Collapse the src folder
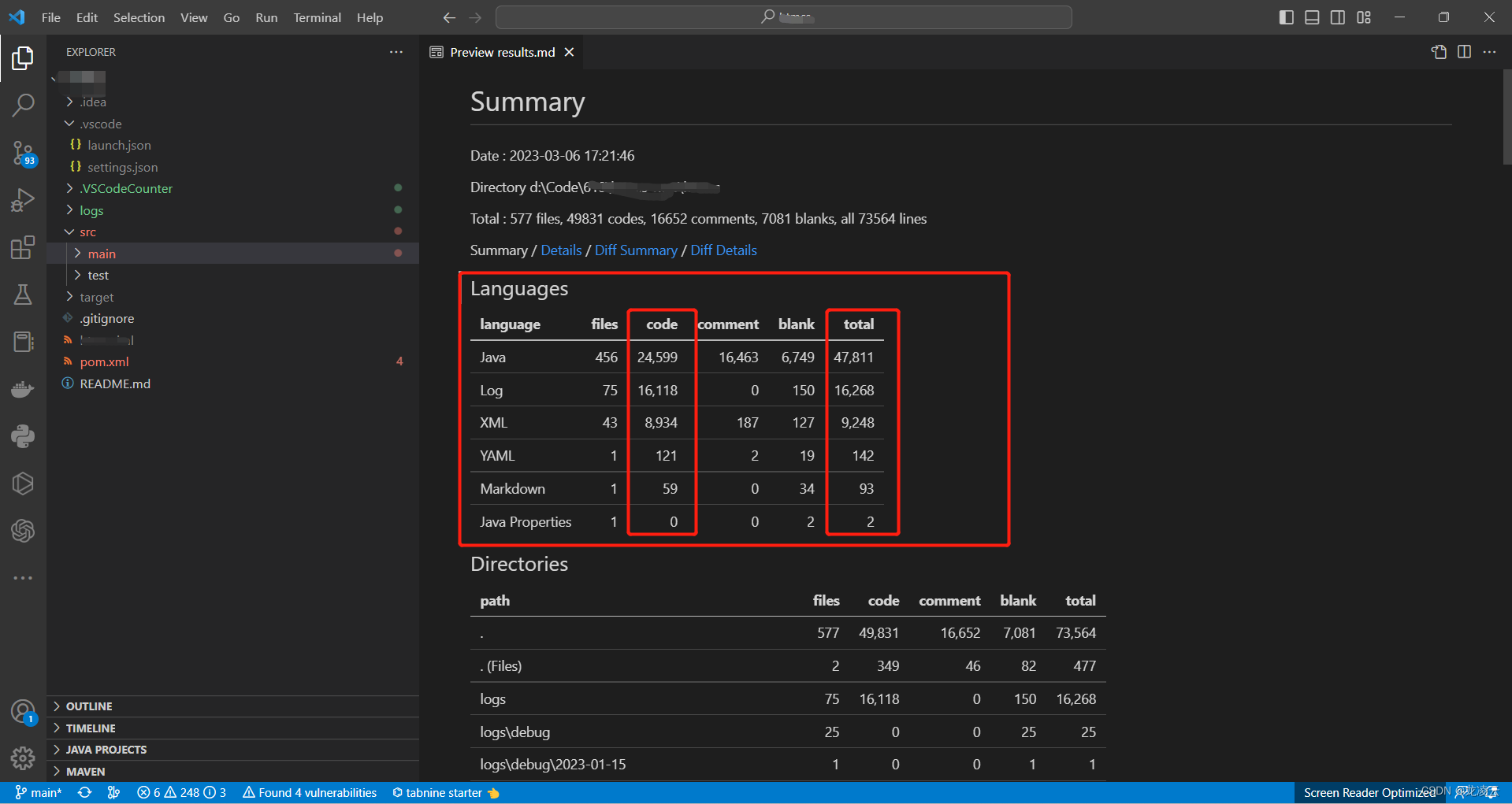1512x804 pixels. click(x=233, y=232)
